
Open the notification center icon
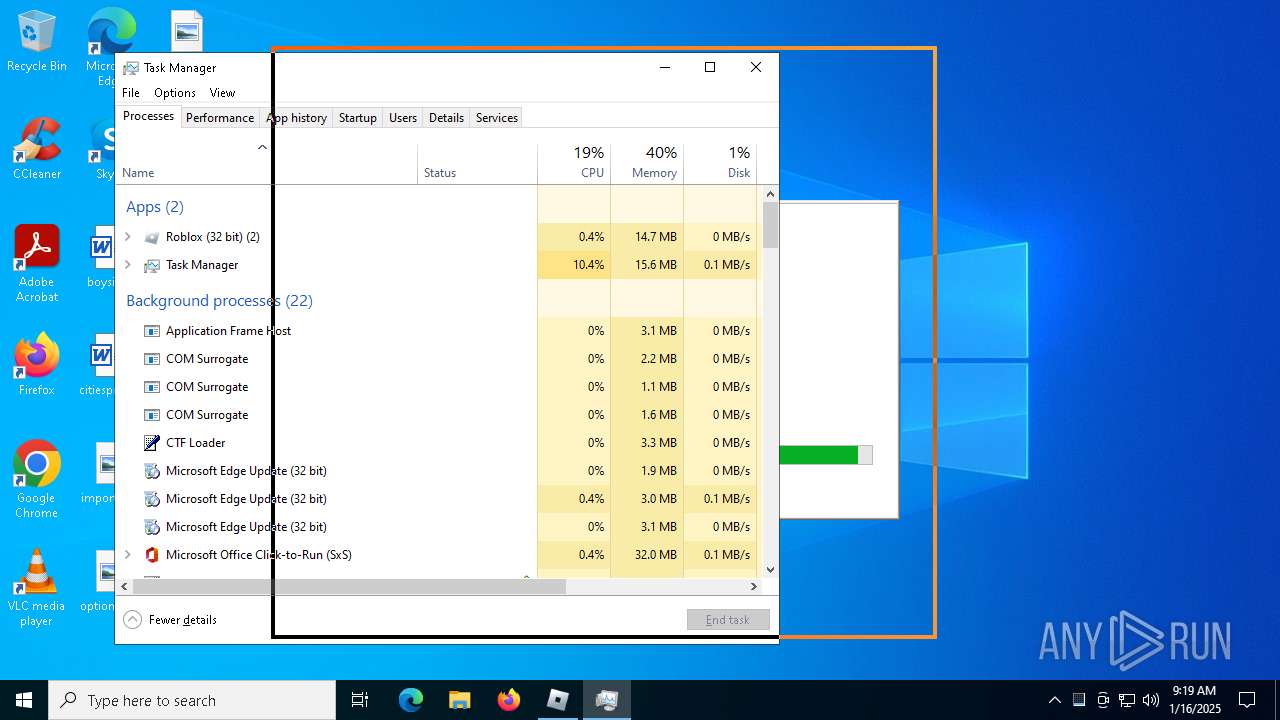(x=1247, y=700)
